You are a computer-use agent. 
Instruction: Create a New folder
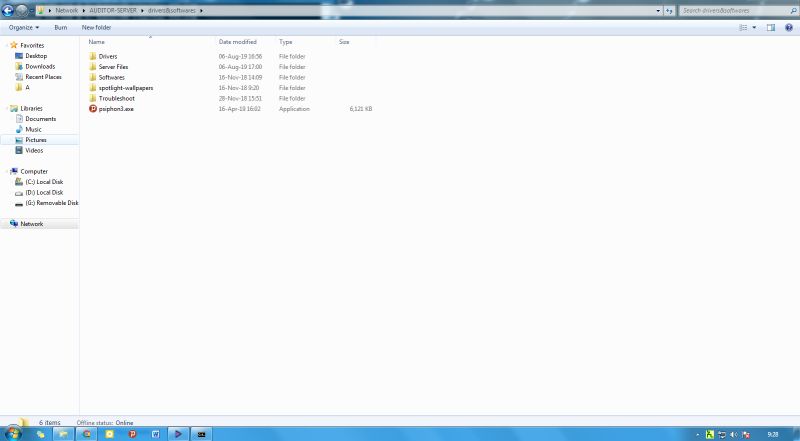[96, 28]
